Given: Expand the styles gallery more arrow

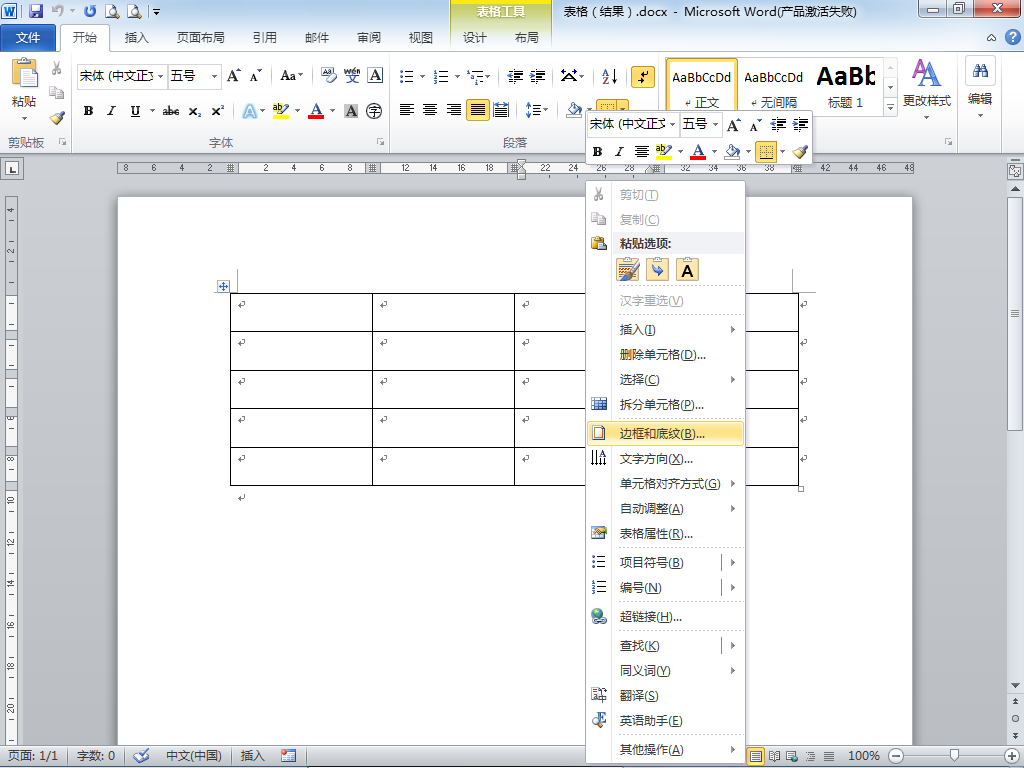Looking at the screenshot, I should tap(890, 105).
